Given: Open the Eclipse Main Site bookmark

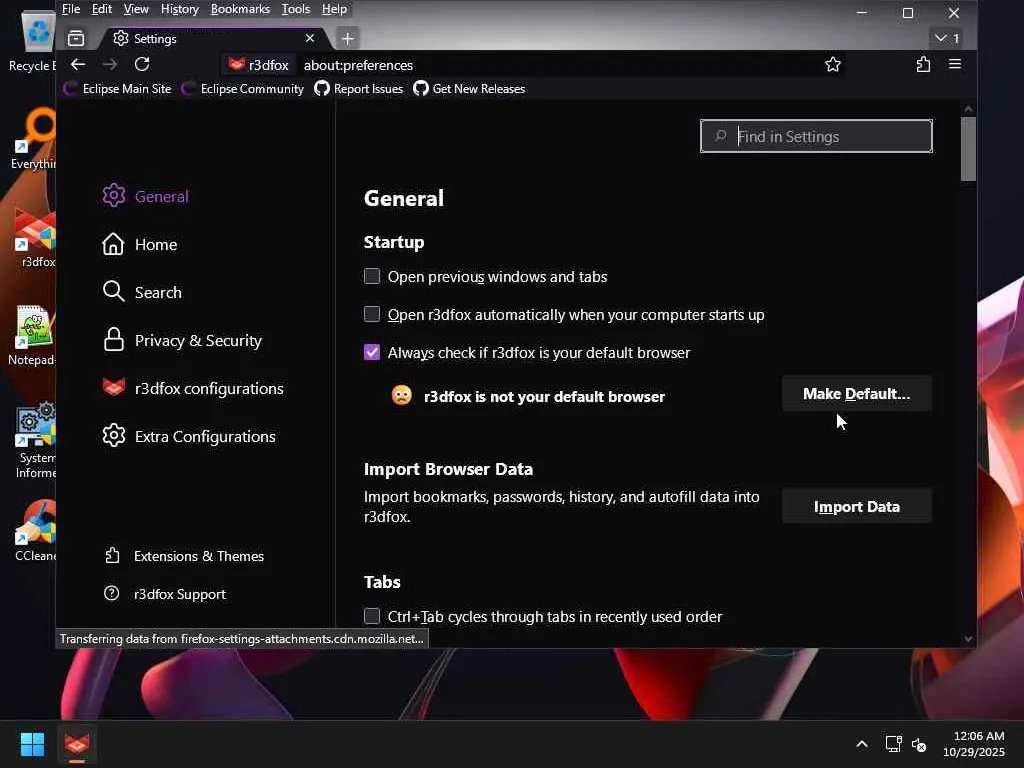Looking at the screenshot, I should 118,89.
